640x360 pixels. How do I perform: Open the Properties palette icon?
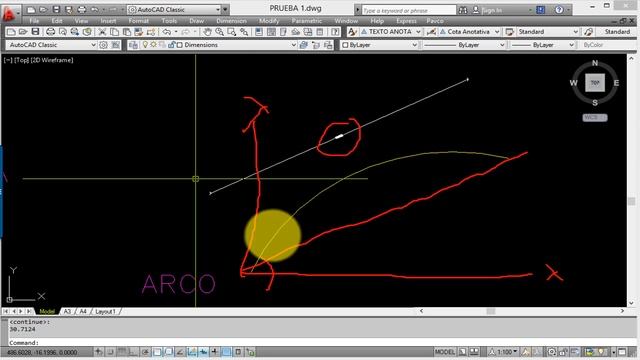(259, 31)
